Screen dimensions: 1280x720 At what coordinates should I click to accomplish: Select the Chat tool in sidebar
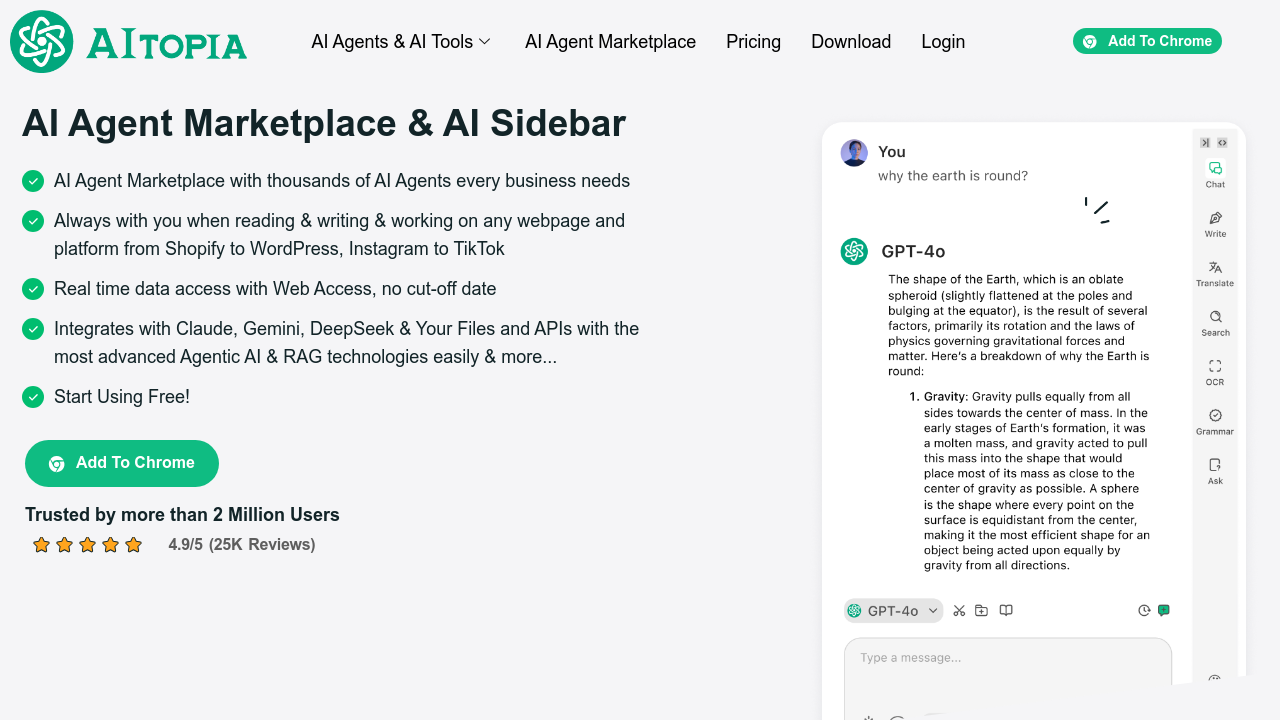point(1215,172)
